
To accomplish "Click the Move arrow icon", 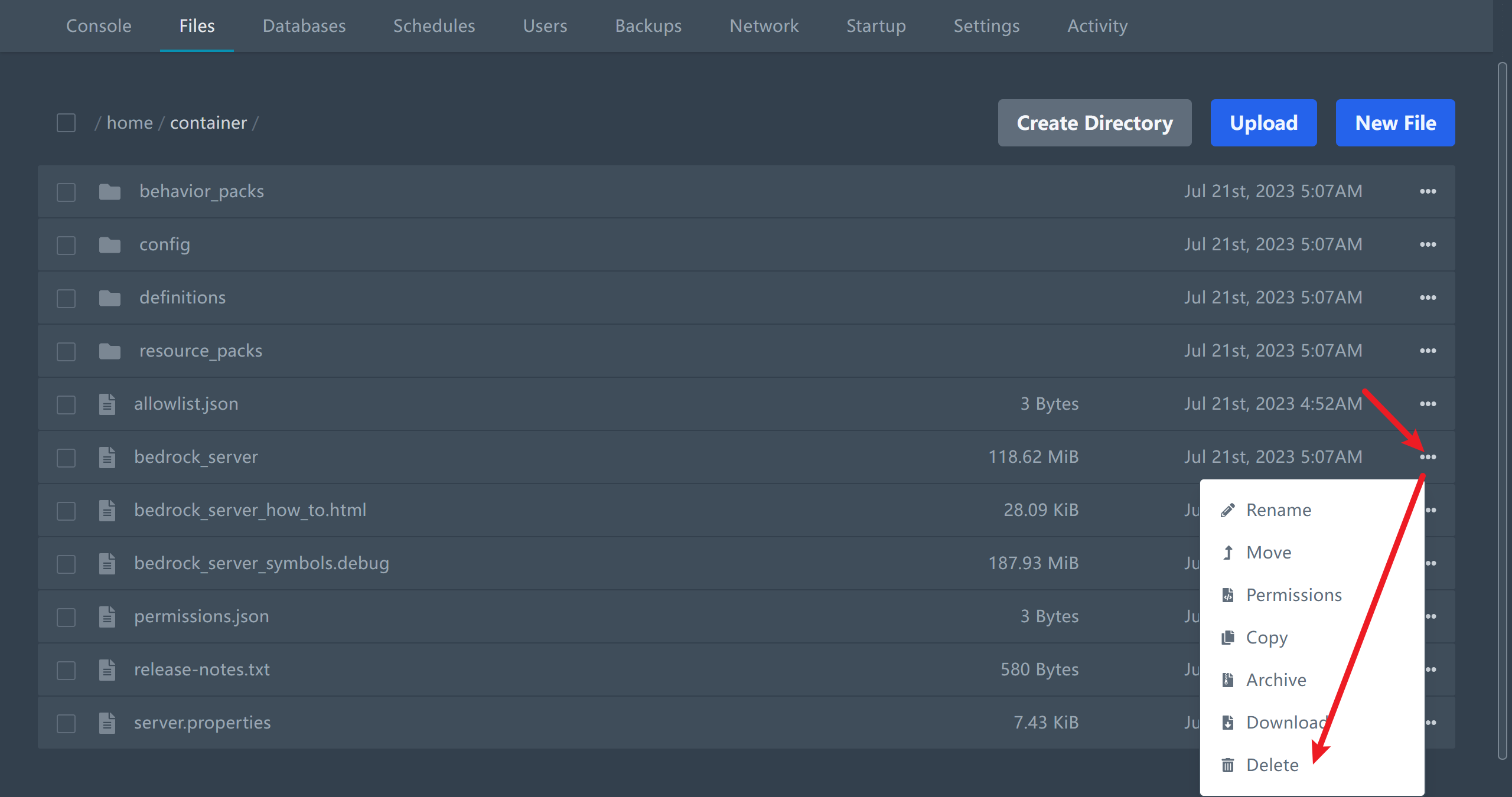I will (1228, 553).
